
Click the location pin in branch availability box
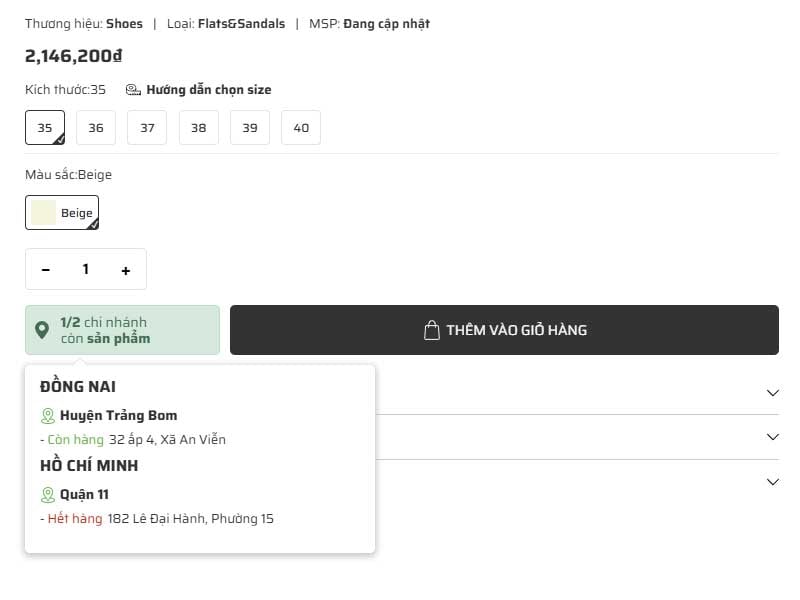(42, 330)
